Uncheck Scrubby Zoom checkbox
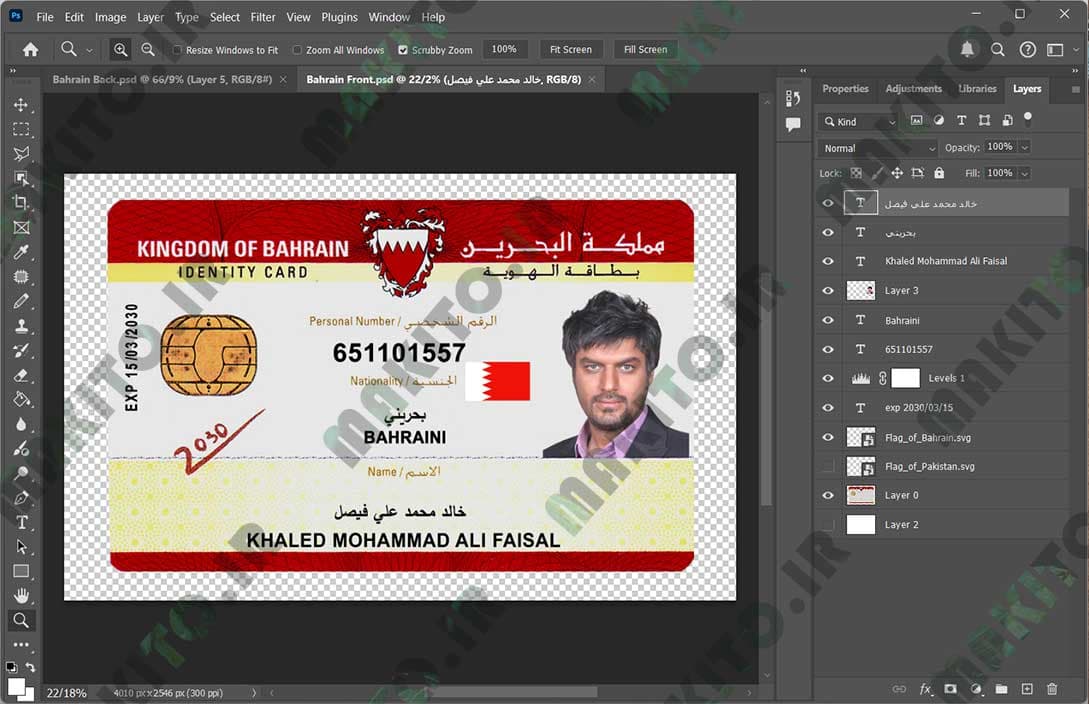 (403, 50)
